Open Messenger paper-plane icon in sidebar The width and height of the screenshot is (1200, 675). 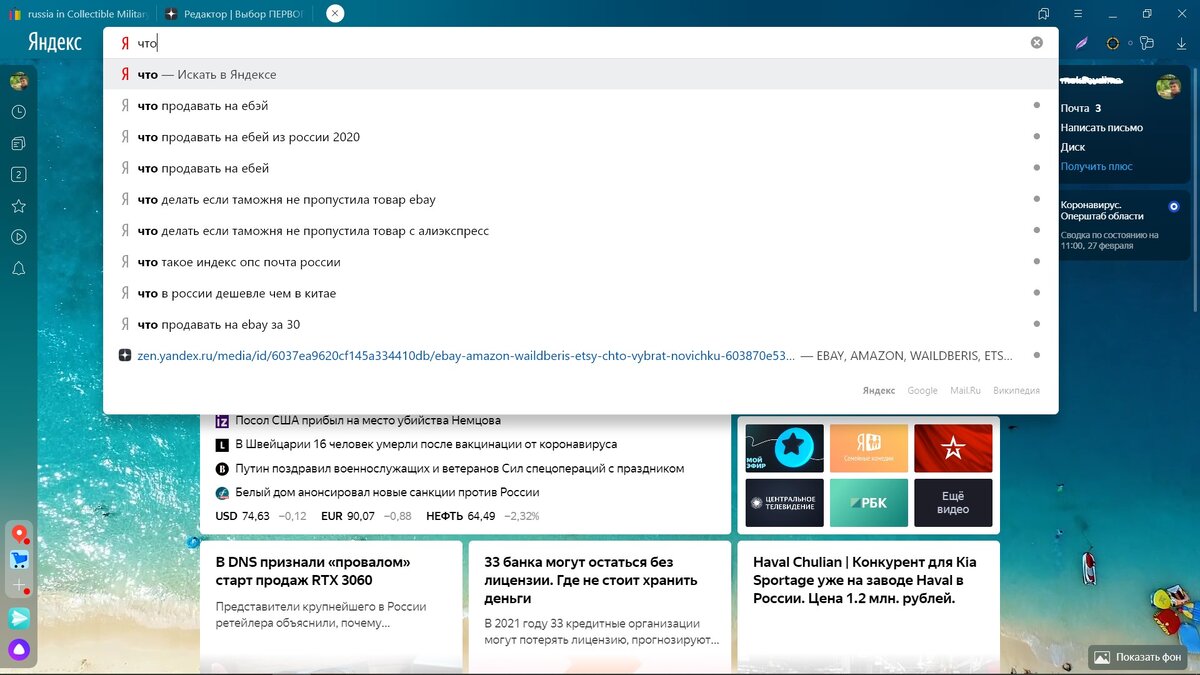pyautogui.click(x=19, y=619)
